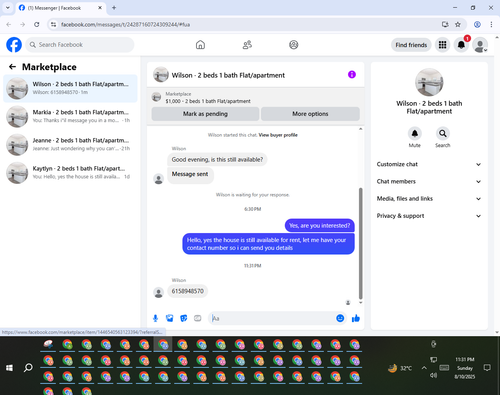Image resolution: width=500 pixels, height=395 pixels.
Task: Bookmark this page with the star icon
Action: pyautogui.click(x=458, y=24)
